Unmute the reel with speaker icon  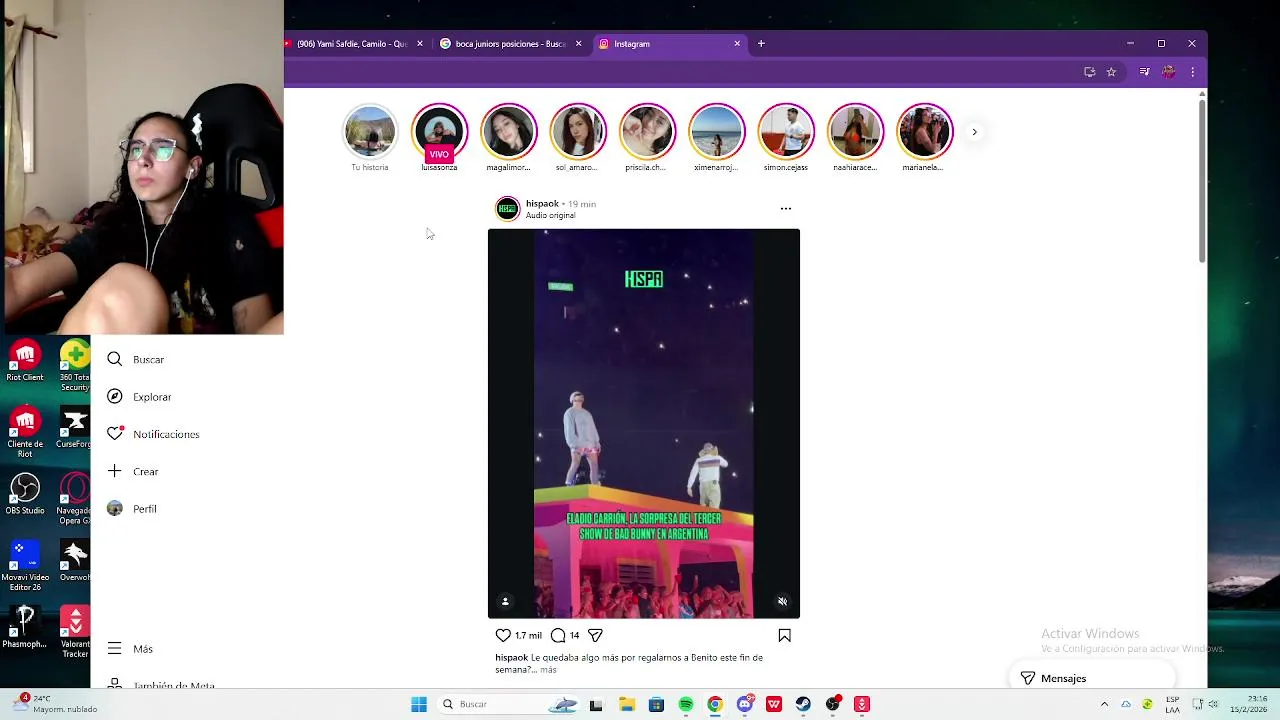(782, 602)
